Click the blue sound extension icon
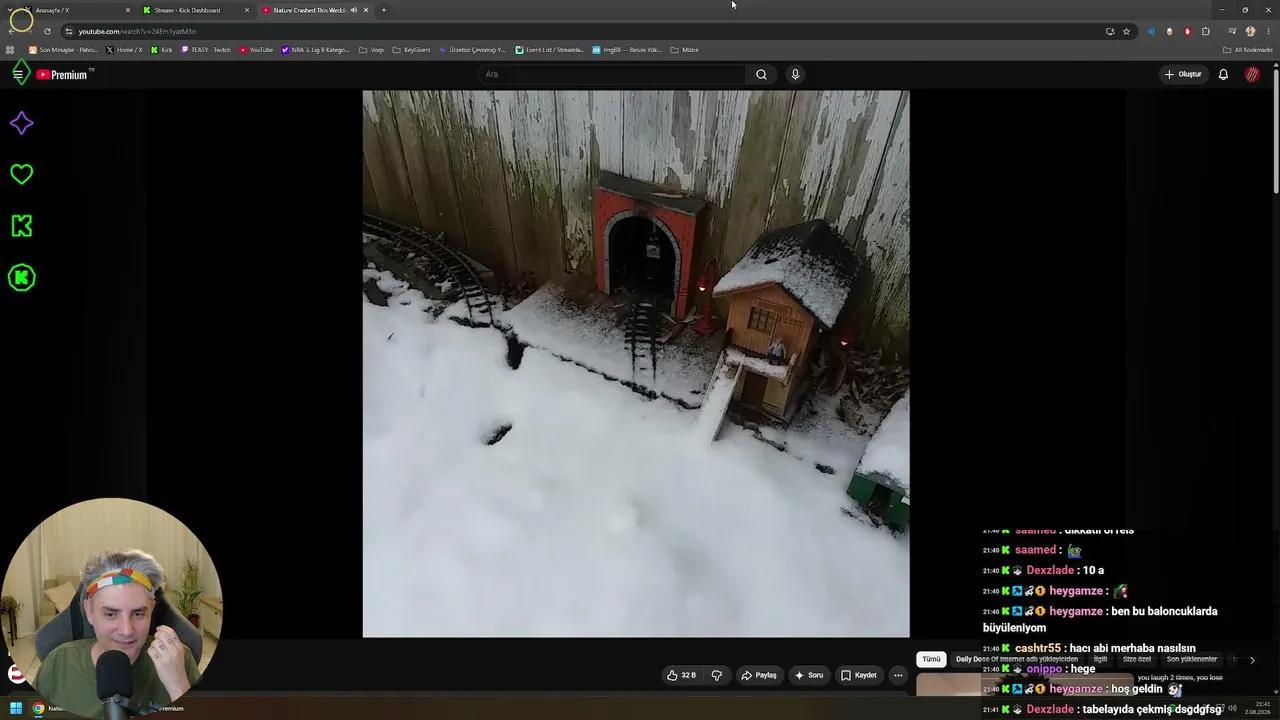 coord(1151,31)
